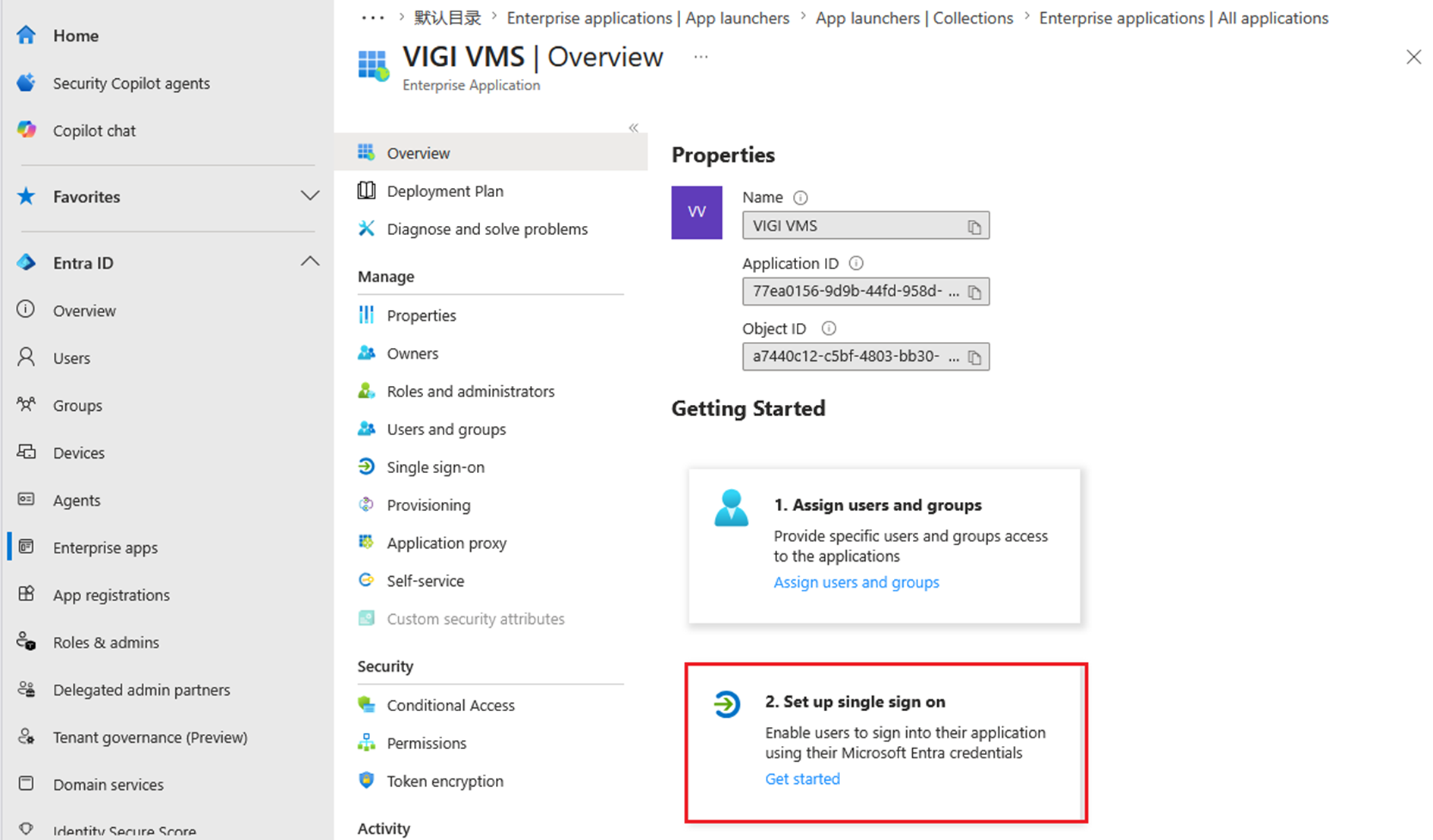Screen dimensions: 1433x840
Task: Click the Agents icon
Action: [26, 500]
